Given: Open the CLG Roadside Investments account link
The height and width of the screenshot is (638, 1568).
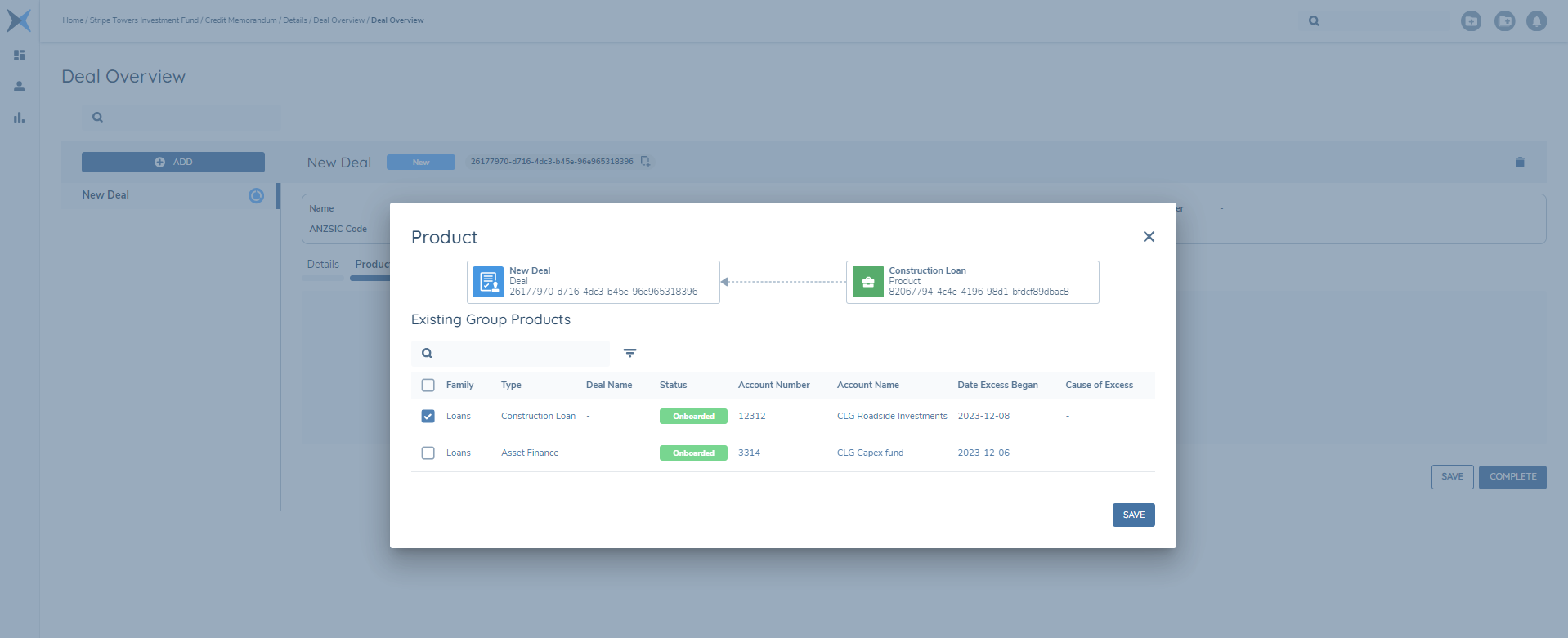Looking at the screenshot, I should pyautogui.click(x=891, y=417).
